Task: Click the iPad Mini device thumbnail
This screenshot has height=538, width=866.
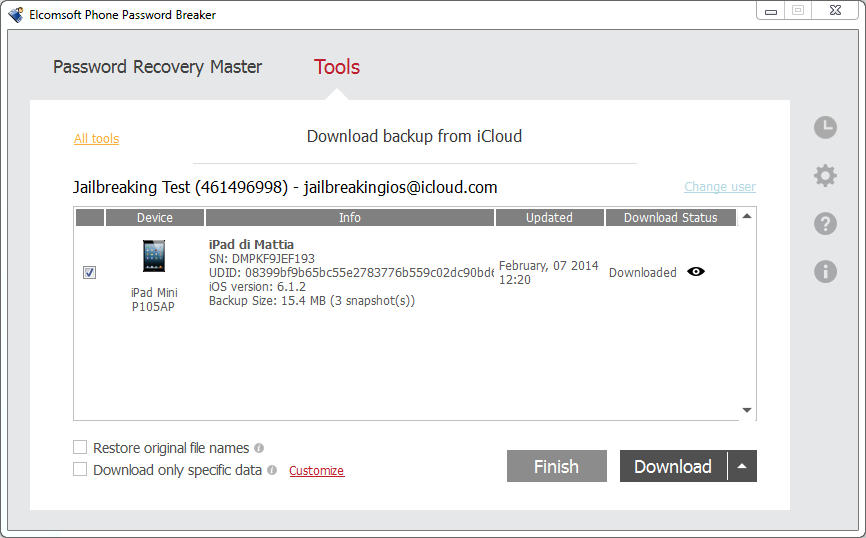Action: [x=154, y=256]
